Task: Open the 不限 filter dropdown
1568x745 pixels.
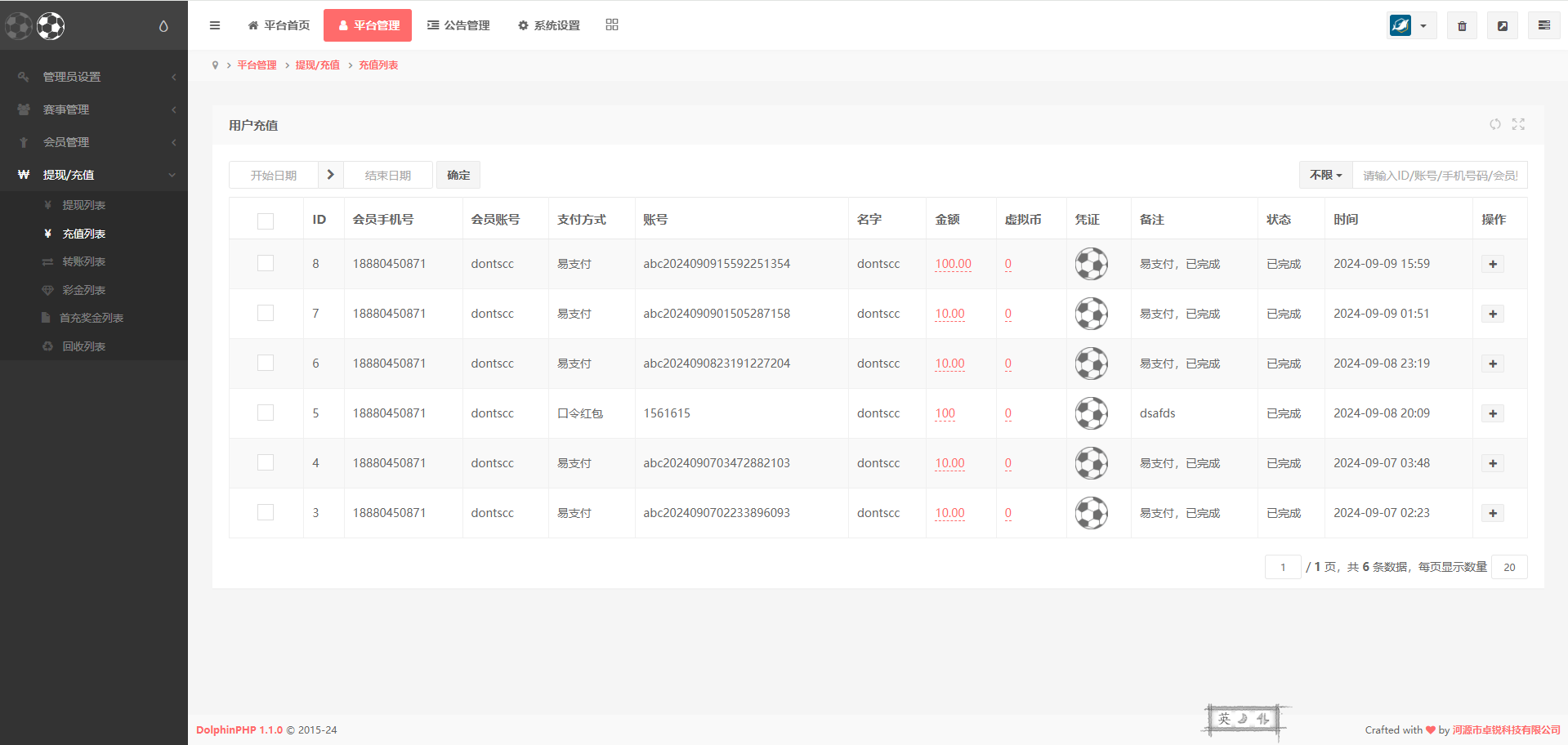Action: click(x=1325, y=175)
